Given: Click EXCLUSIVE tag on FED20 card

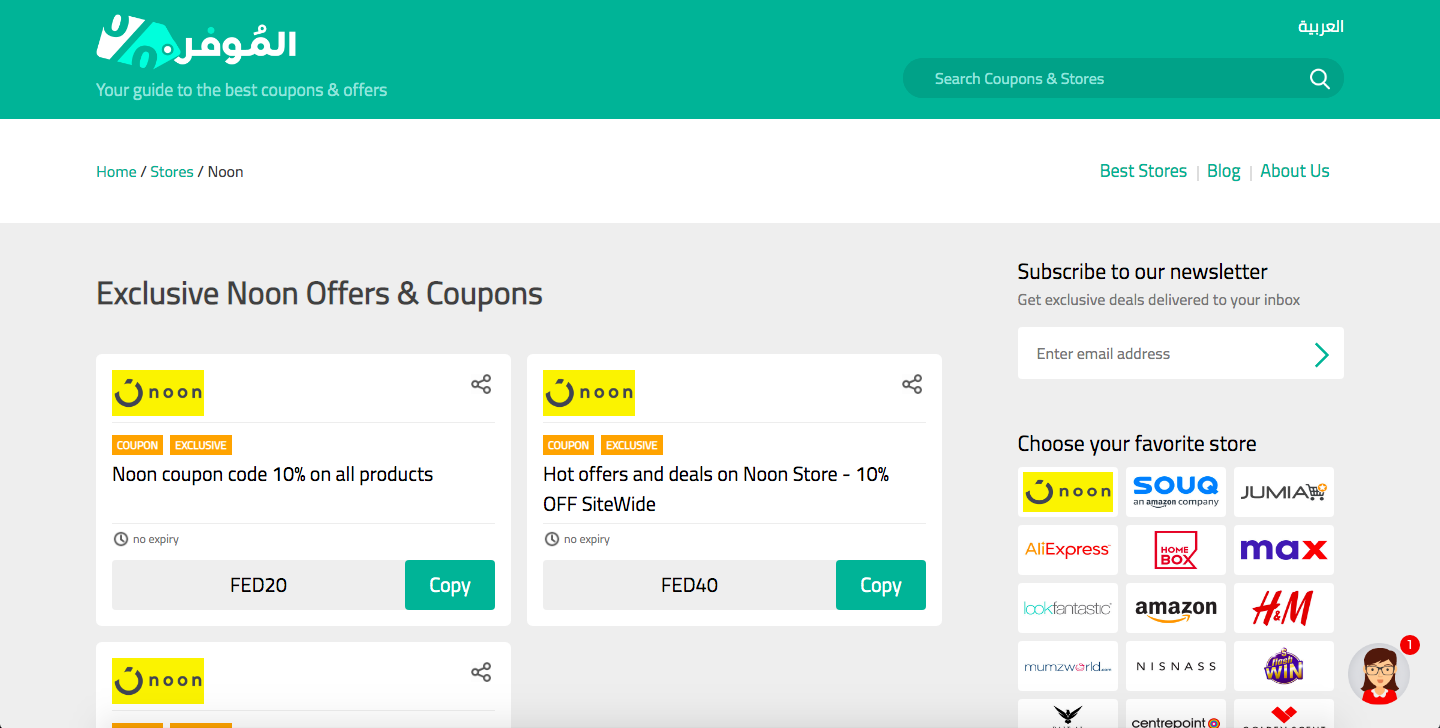Looking at the screenshot, I should [x=201, y=445].
